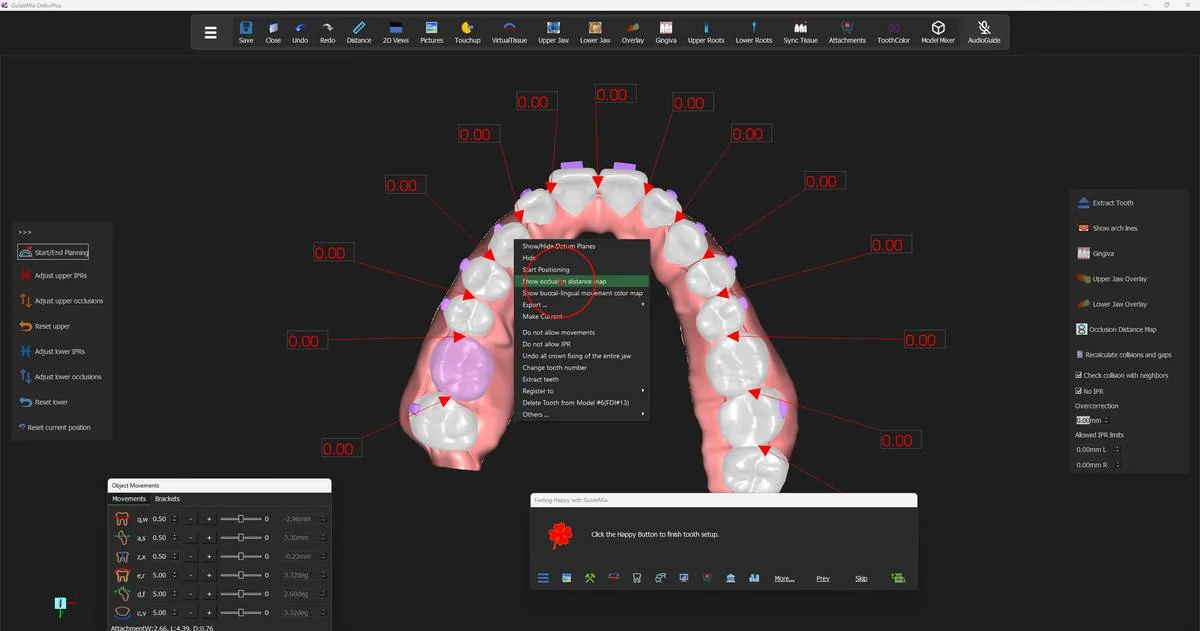1200x631 pixels.
Task: Toggle Upper Jaw visibility in toolbar
Action: point(553,32)
